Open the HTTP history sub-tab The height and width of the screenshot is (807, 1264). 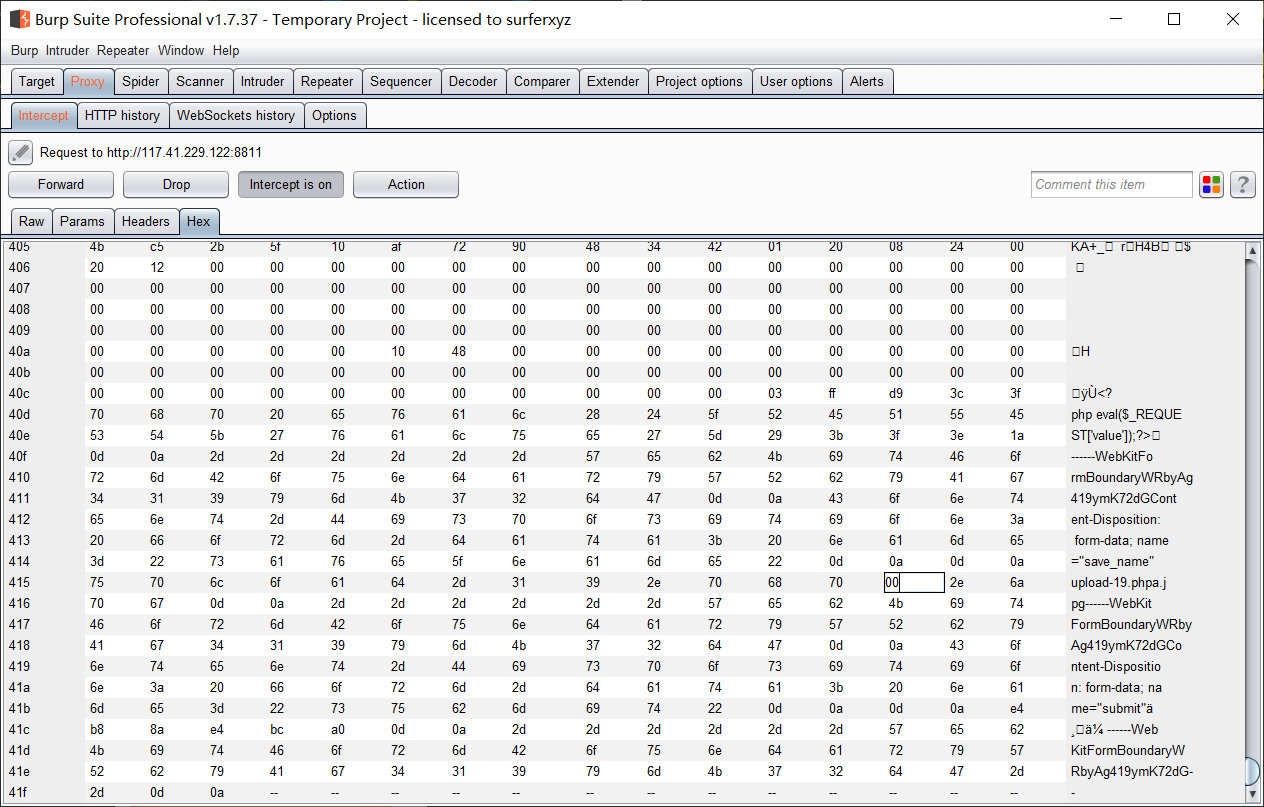pyautogui.click(x=122, y=116)
